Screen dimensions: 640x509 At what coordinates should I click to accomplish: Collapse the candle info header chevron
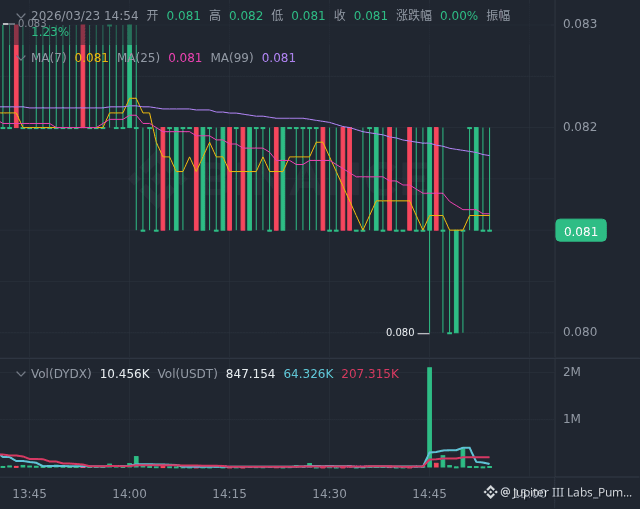tap(21, 16)
